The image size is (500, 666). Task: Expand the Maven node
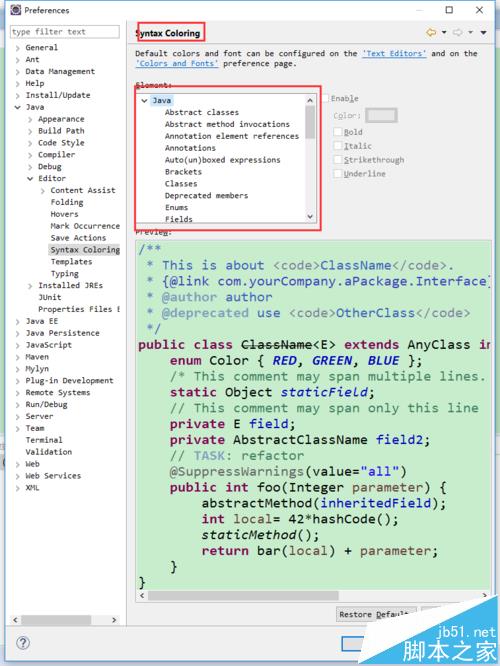tap(17, 357)
